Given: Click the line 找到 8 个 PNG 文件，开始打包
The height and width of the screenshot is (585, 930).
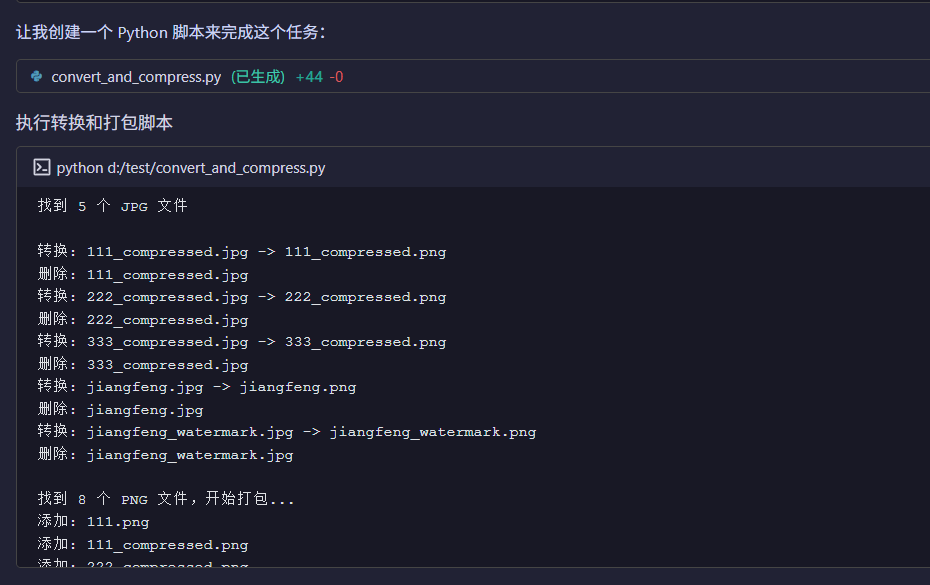Looking at the screenshot, I should [163, 499].
